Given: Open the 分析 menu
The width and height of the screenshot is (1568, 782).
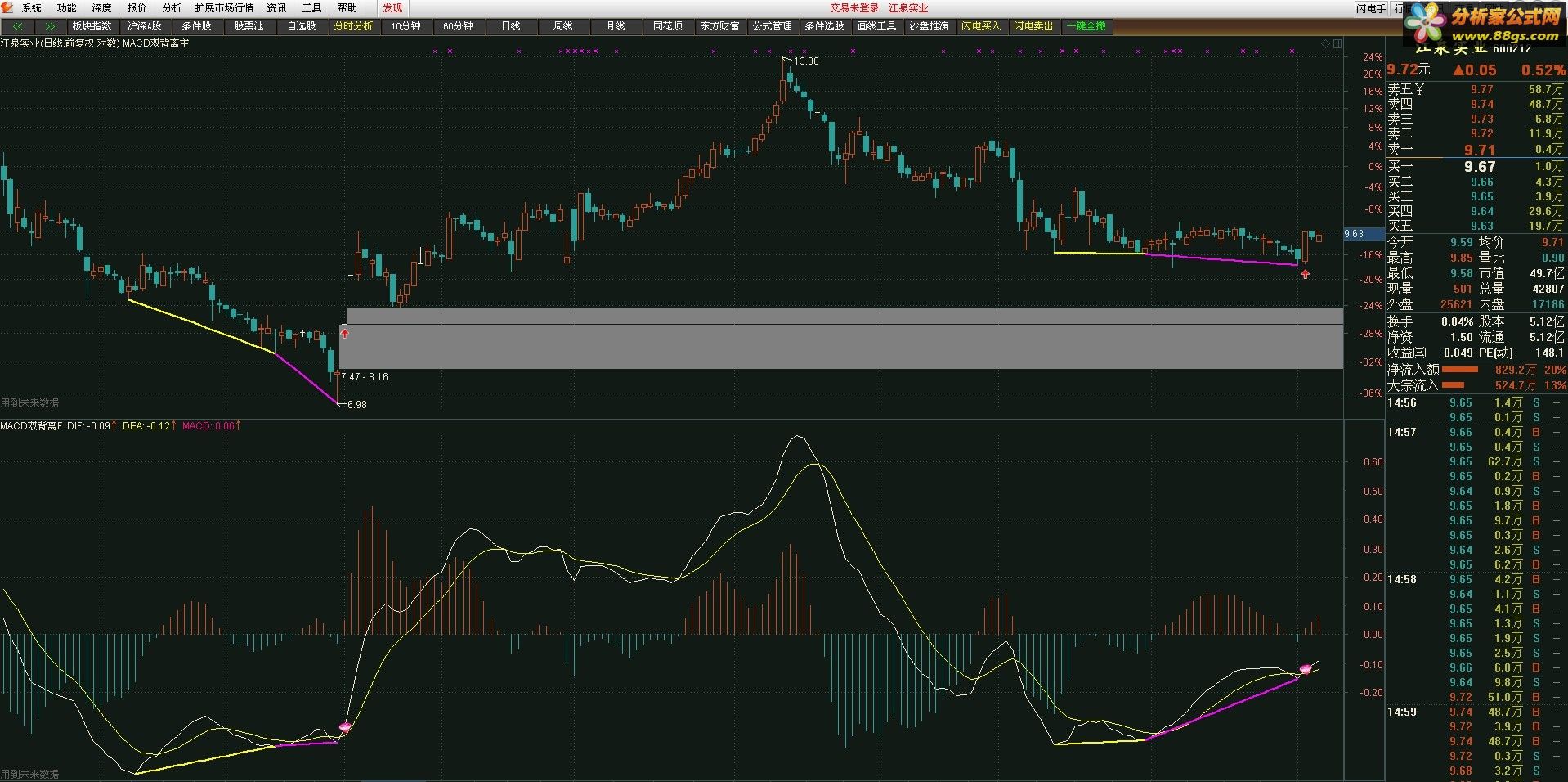Looking at the screenshot, I should 172,8.
